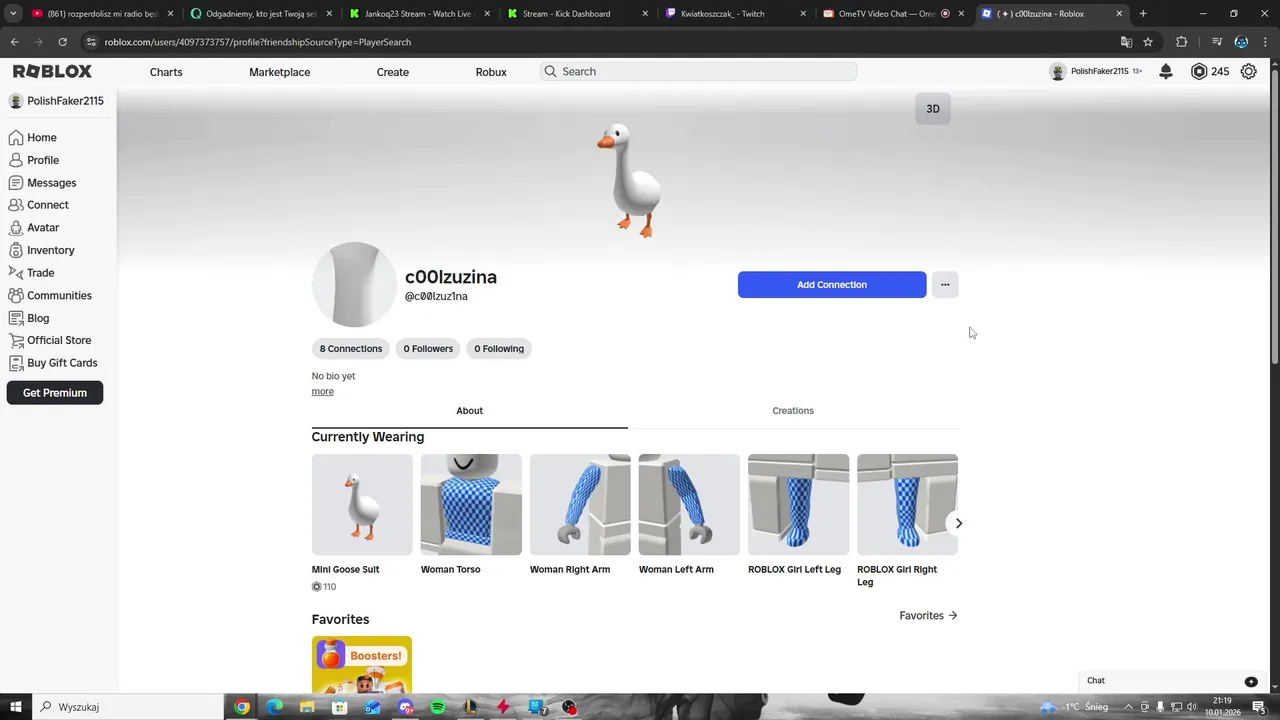Viewport: 1280px width, 720px height.
Task: Open Robux in the top navigation
Action: (x=491, y=72)
